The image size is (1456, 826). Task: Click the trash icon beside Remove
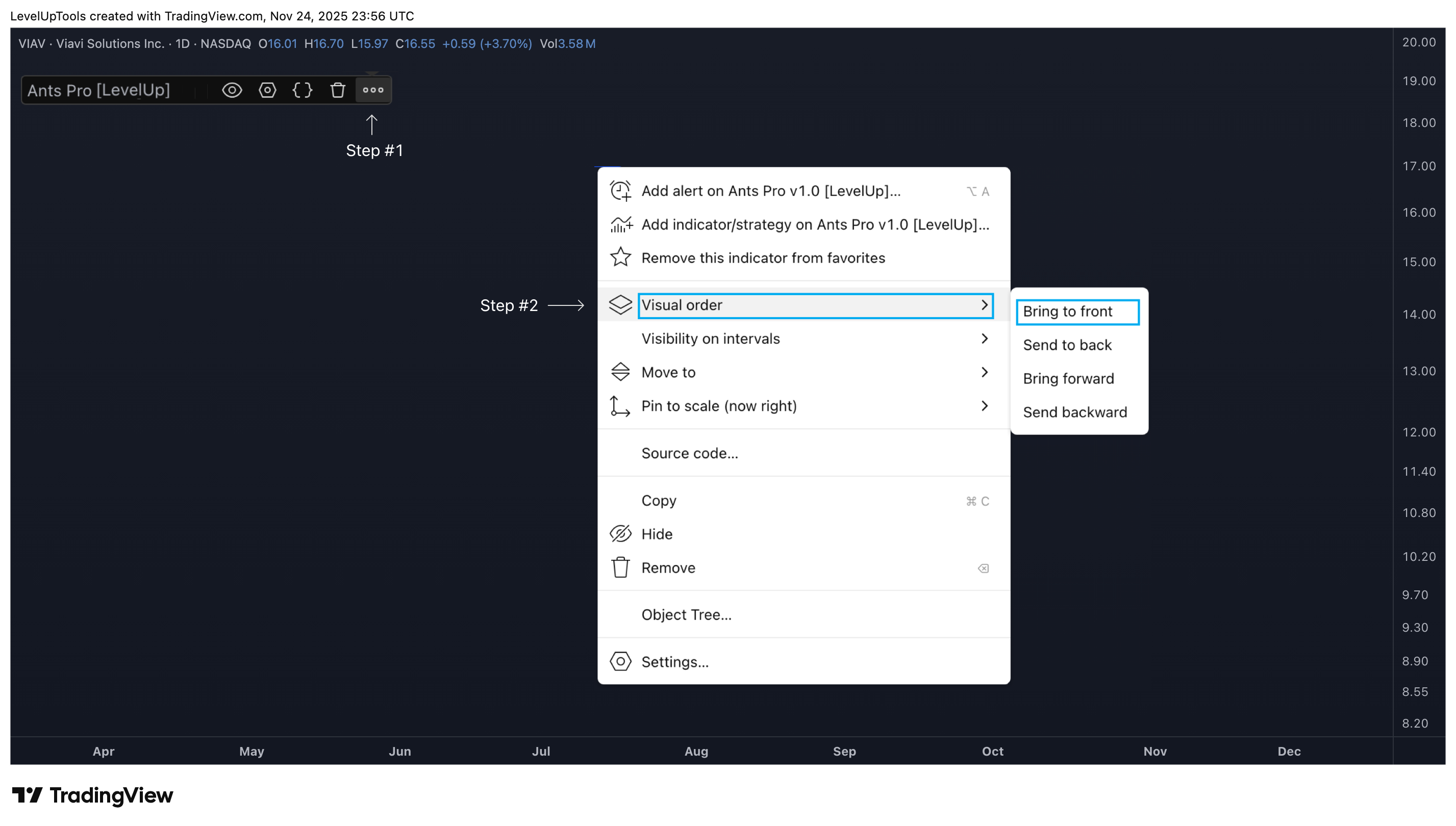click(x=620, y=568)
